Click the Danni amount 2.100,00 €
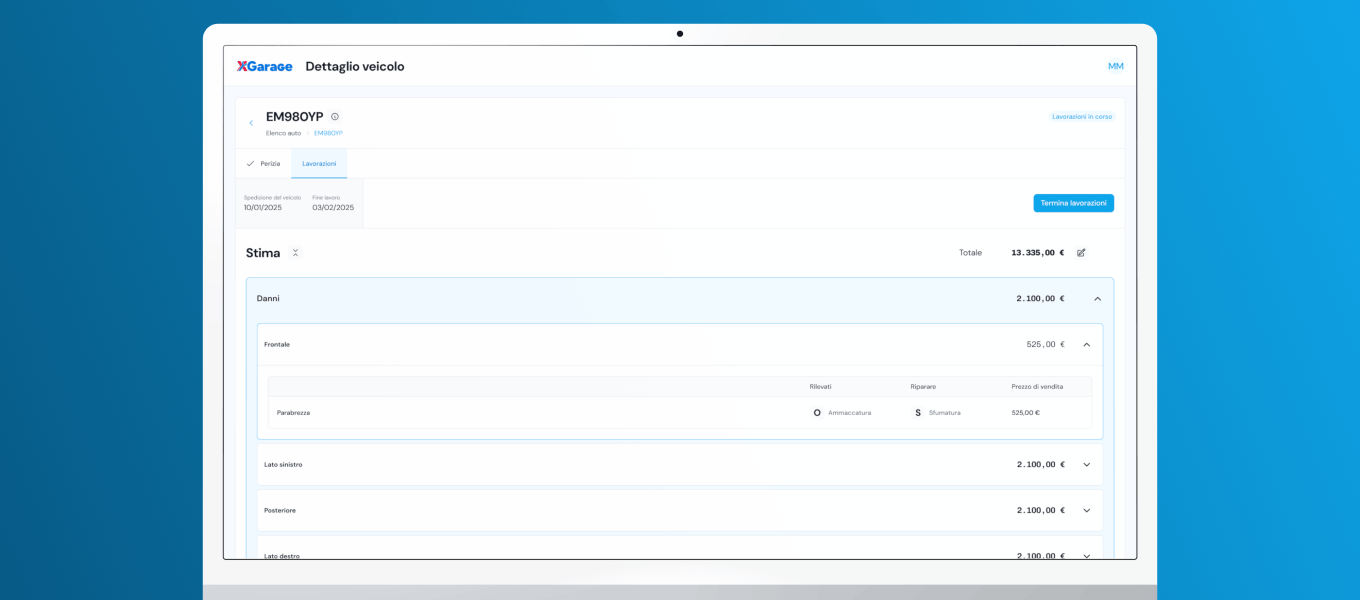 click(x=1041, y=299)
